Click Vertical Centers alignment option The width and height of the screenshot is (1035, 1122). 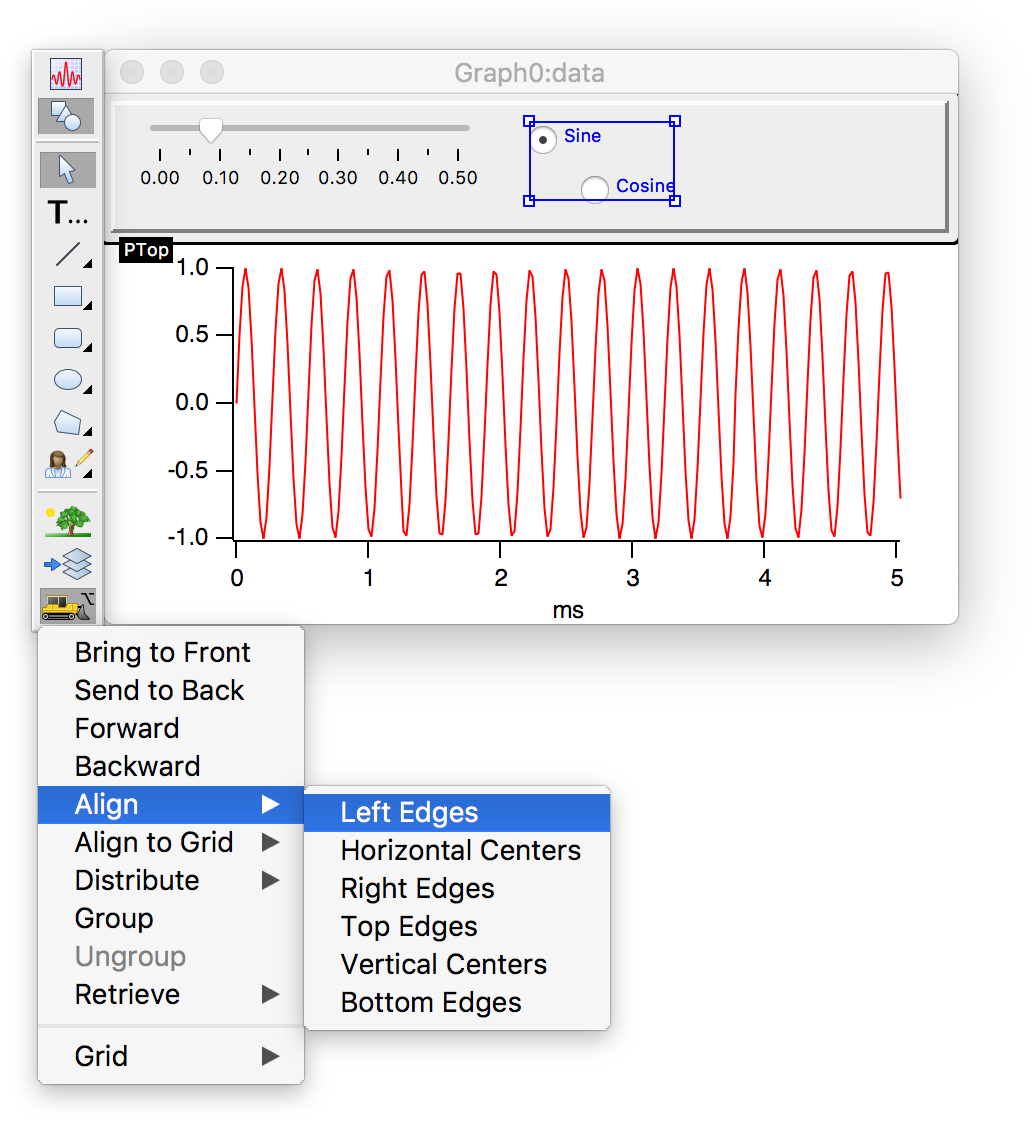(444, 965)
